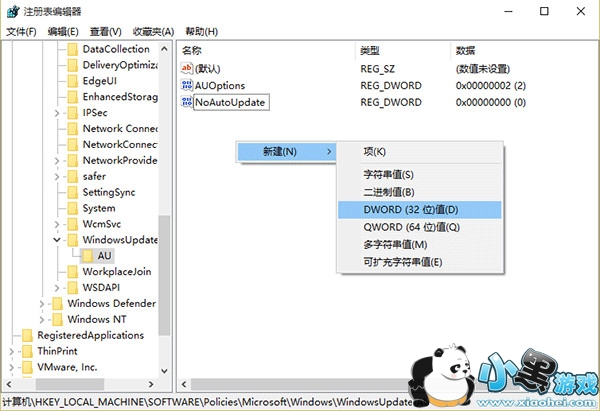Click the 类型 column header
600x411 pixels.
403,51
